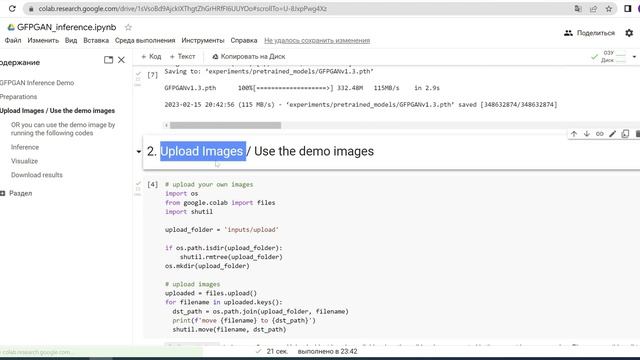Move the cell down with arrow icon
This screenshot has width=640, height=360.
pos(587,134)
